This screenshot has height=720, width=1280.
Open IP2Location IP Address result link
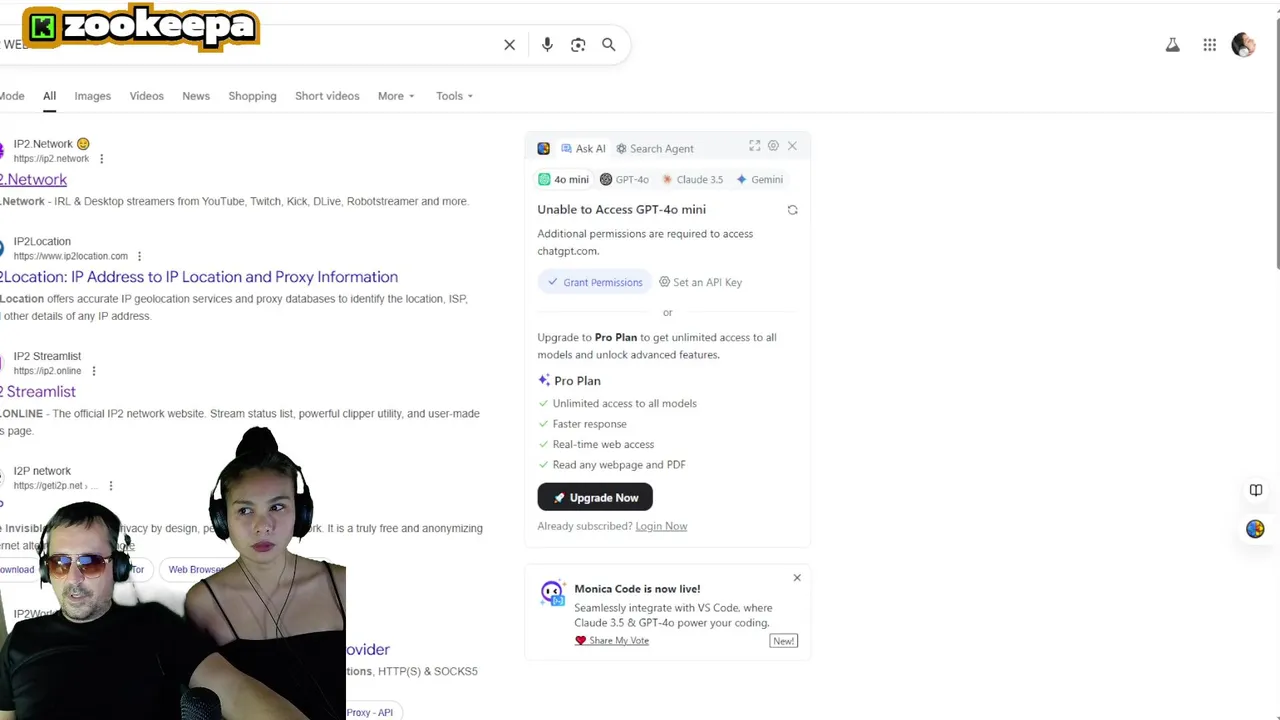(199, 277)
